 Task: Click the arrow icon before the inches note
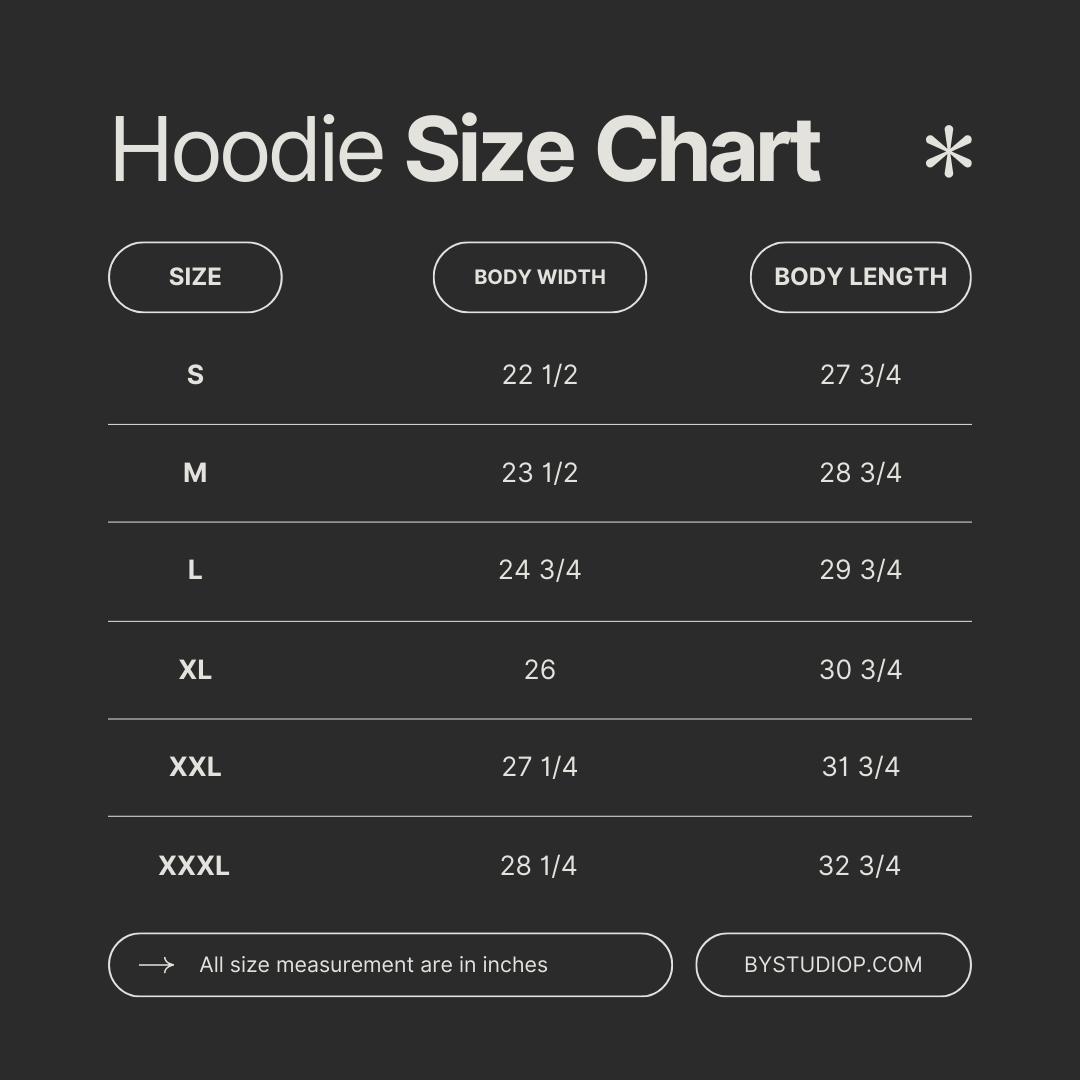[x=156, y=965]
